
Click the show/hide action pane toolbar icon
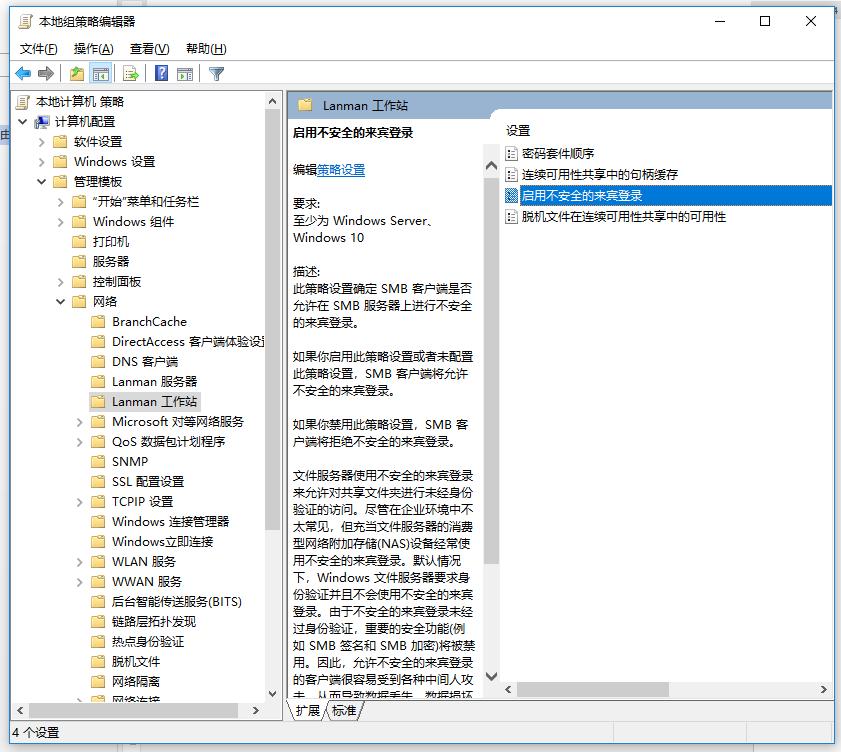tap(186, 72)
